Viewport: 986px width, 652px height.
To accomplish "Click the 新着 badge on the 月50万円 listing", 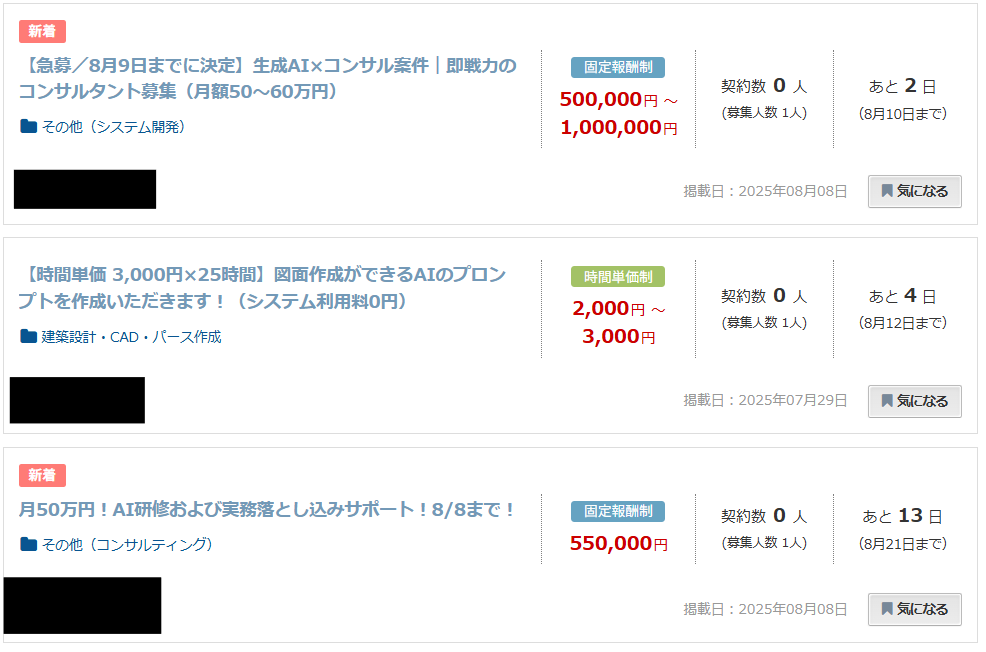I will pyautogui.click(x=42, y=476).
